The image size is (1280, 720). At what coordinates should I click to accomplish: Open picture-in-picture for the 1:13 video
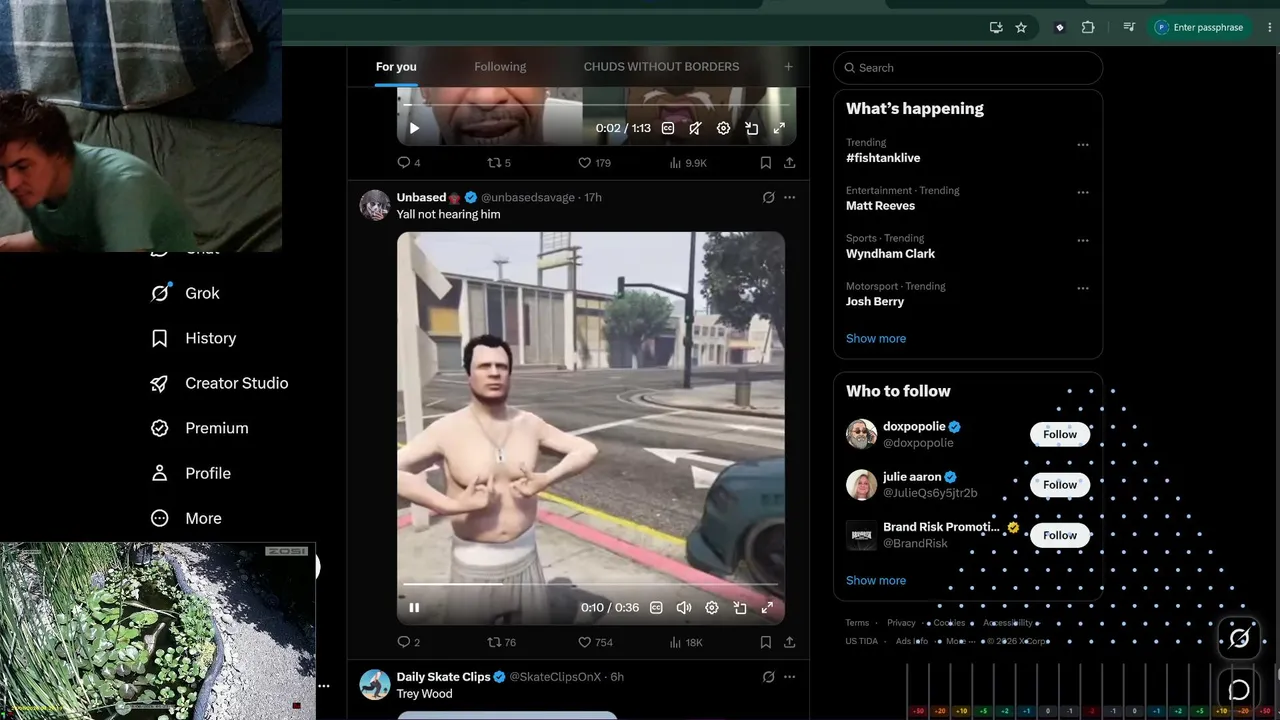[x=751, y=128]
